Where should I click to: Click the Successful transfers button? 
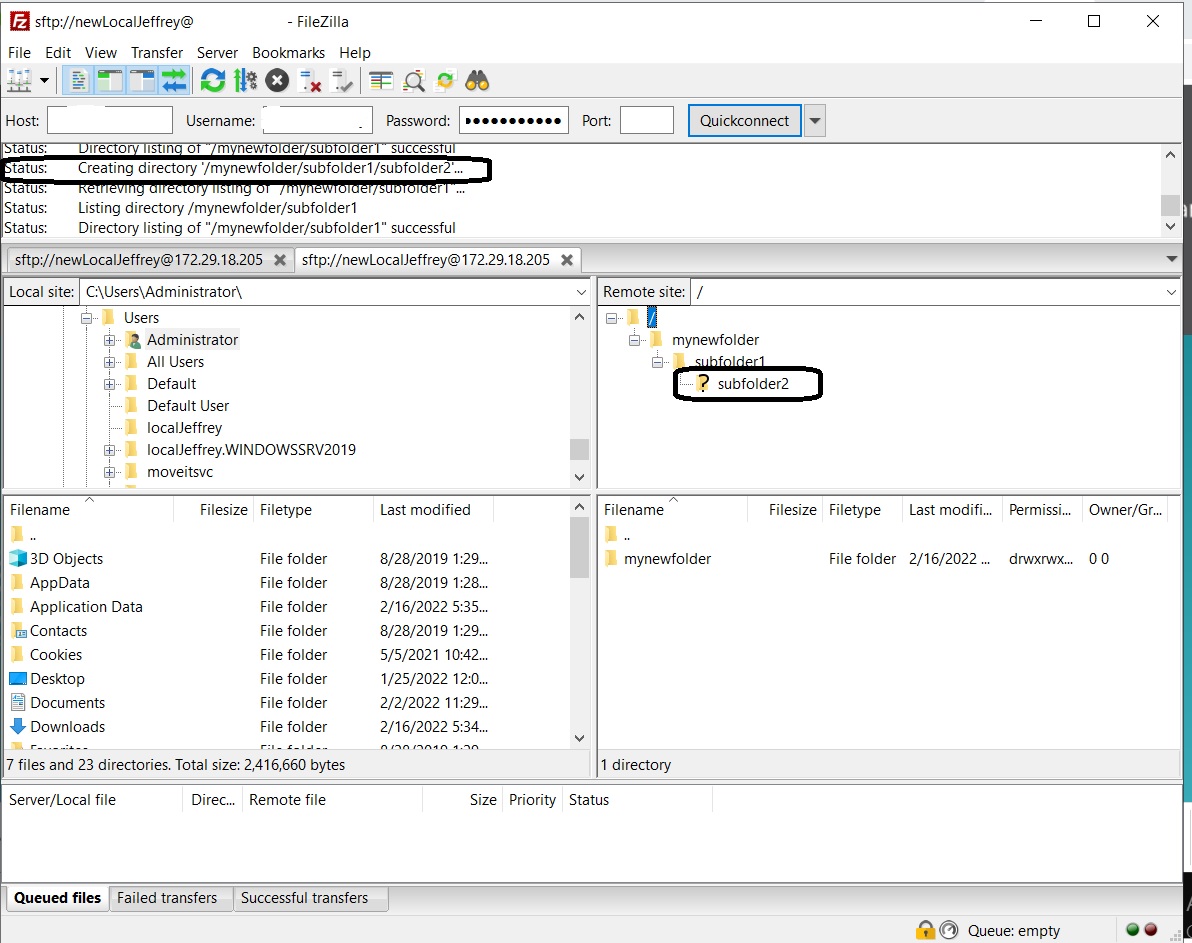310,898
